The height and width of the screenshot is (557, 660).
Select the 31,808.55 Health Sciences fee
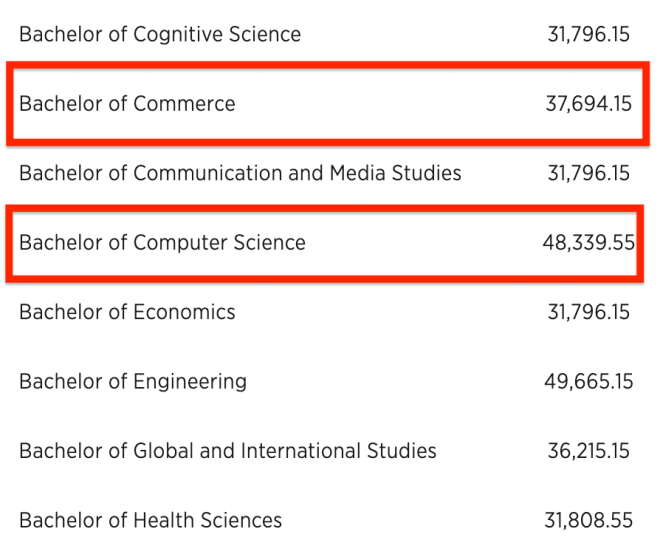click(x=588, y=520)
